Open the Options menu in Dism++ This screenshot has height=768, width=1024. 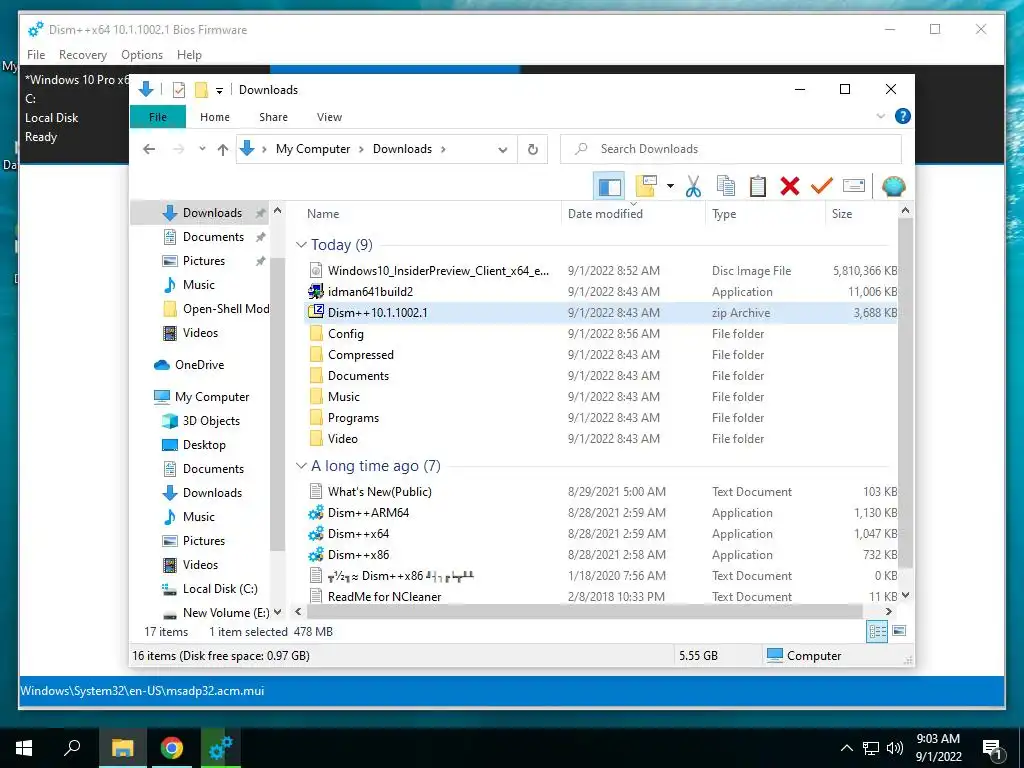(142, 55)
